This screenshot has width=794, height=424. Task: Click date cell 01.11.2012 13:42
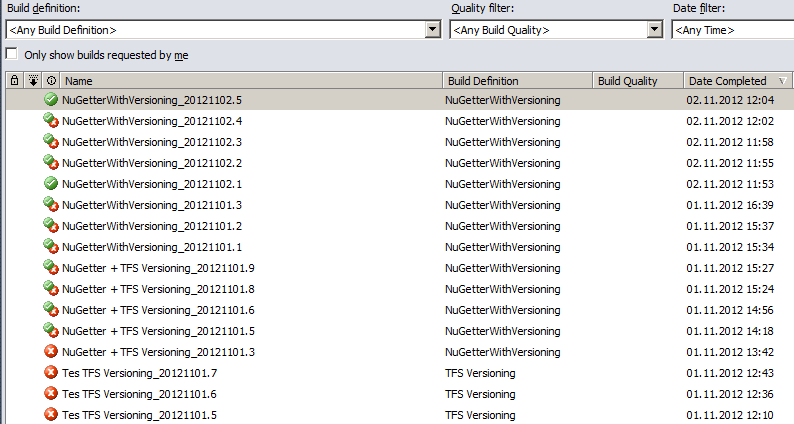(730, 352)
